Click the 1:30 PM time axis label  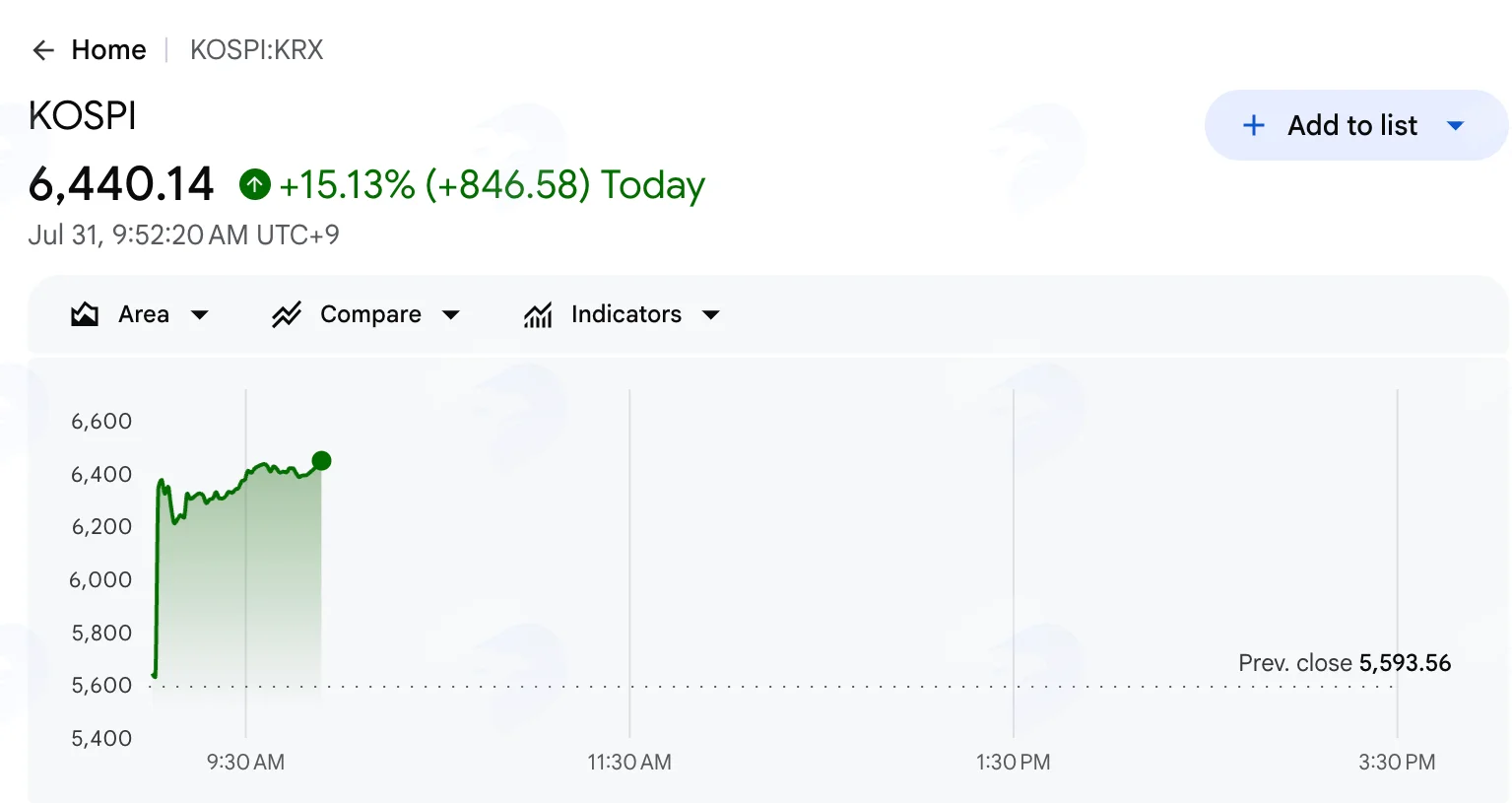point(1014,762)
